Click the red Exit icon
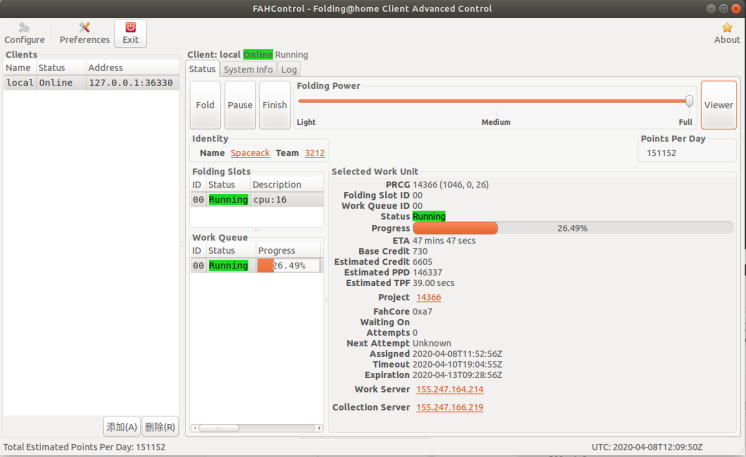The height and width of the screenshot is (457, 746). (130, 33)
